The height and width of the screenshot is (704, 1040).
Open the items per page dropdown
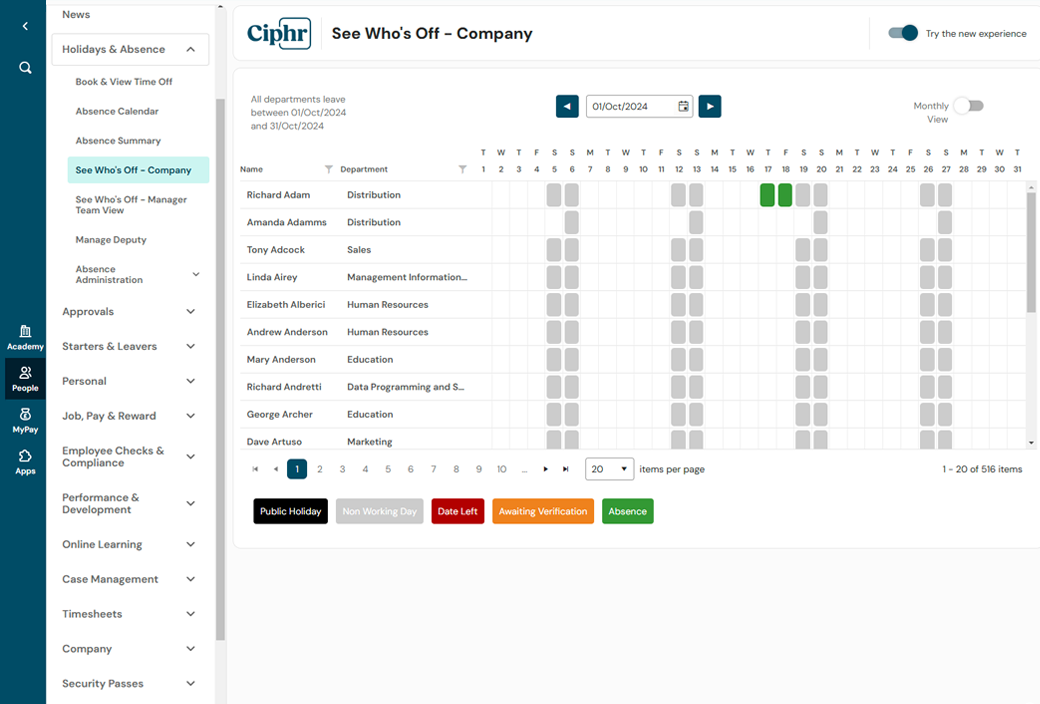point(609,468)
